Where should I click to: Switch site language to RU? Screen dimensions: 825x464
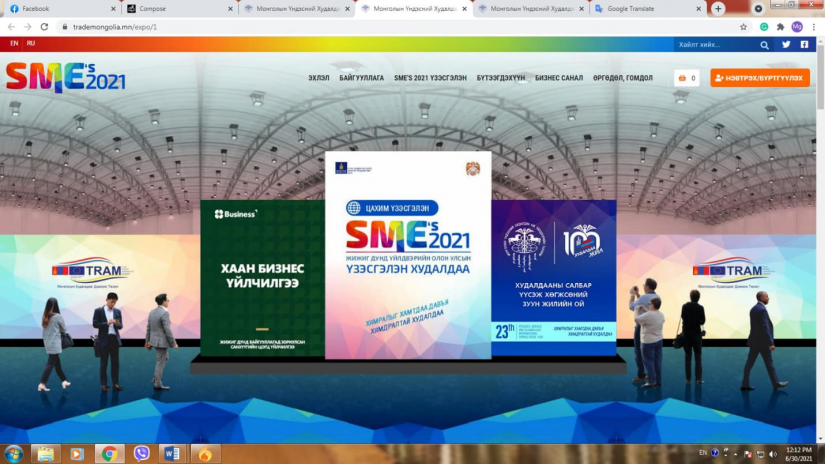pos(31,44)
